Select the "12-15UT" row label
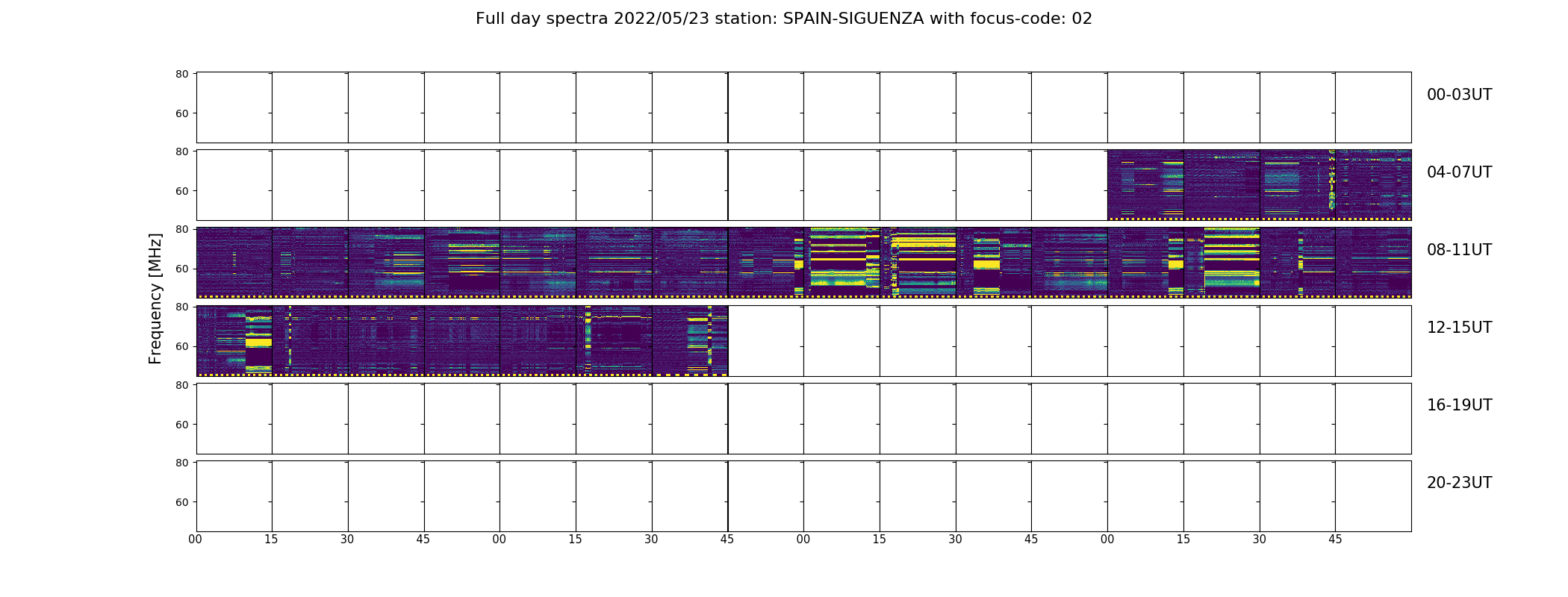The width and height of the screenshot is (1568, 597). click(1459, 328)
